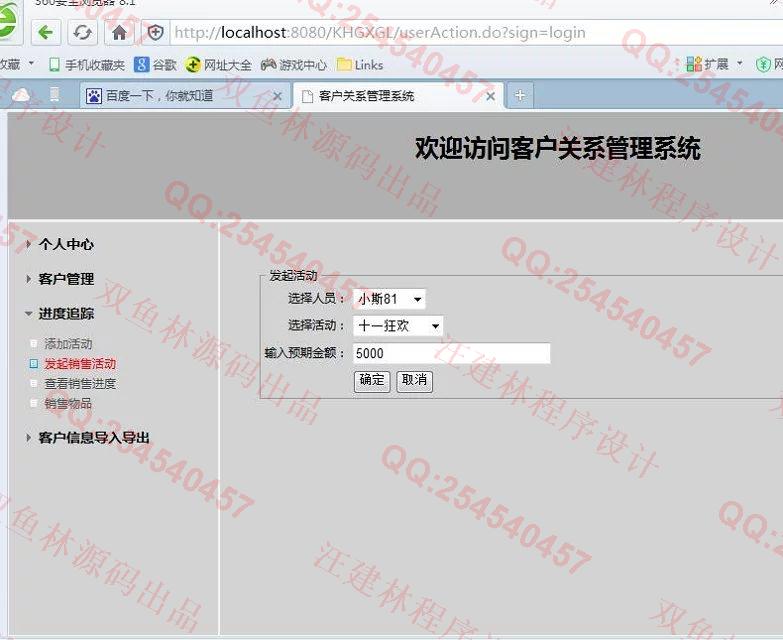Reload the page with the refresh icon

pyautogui.click(x=82, y=33)
